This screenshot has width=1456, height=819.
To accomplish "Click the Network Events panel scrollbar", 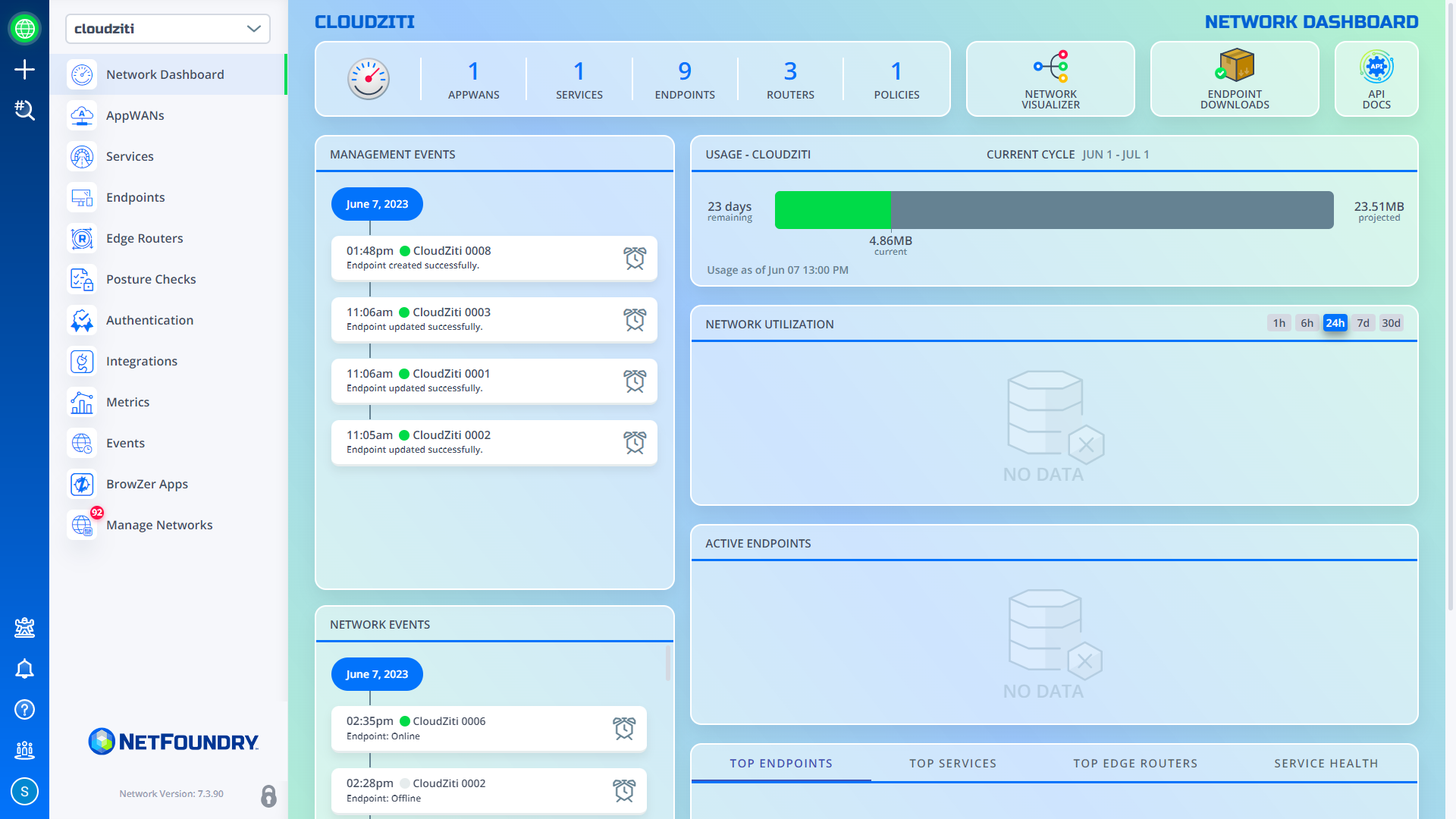I will pyautogui.click(x=668, y=664).
